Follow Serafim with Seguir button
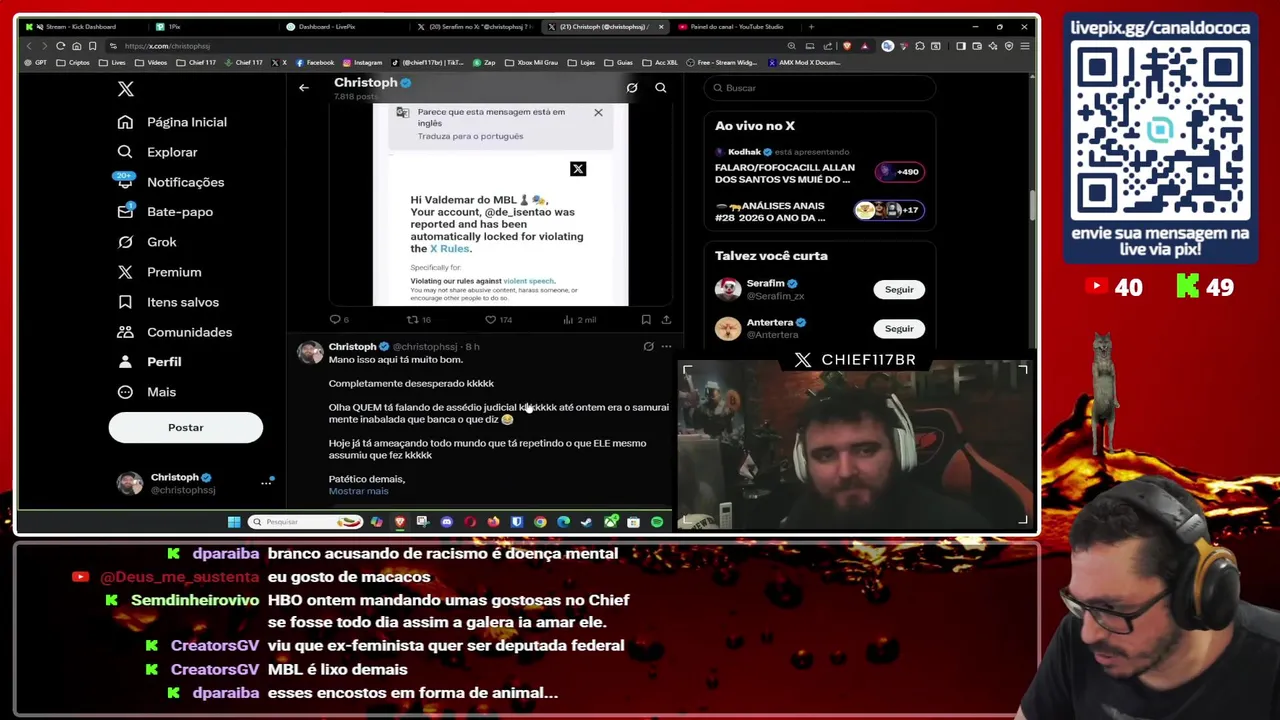This screenshot has width=1280, height=720. pos(899,290)
